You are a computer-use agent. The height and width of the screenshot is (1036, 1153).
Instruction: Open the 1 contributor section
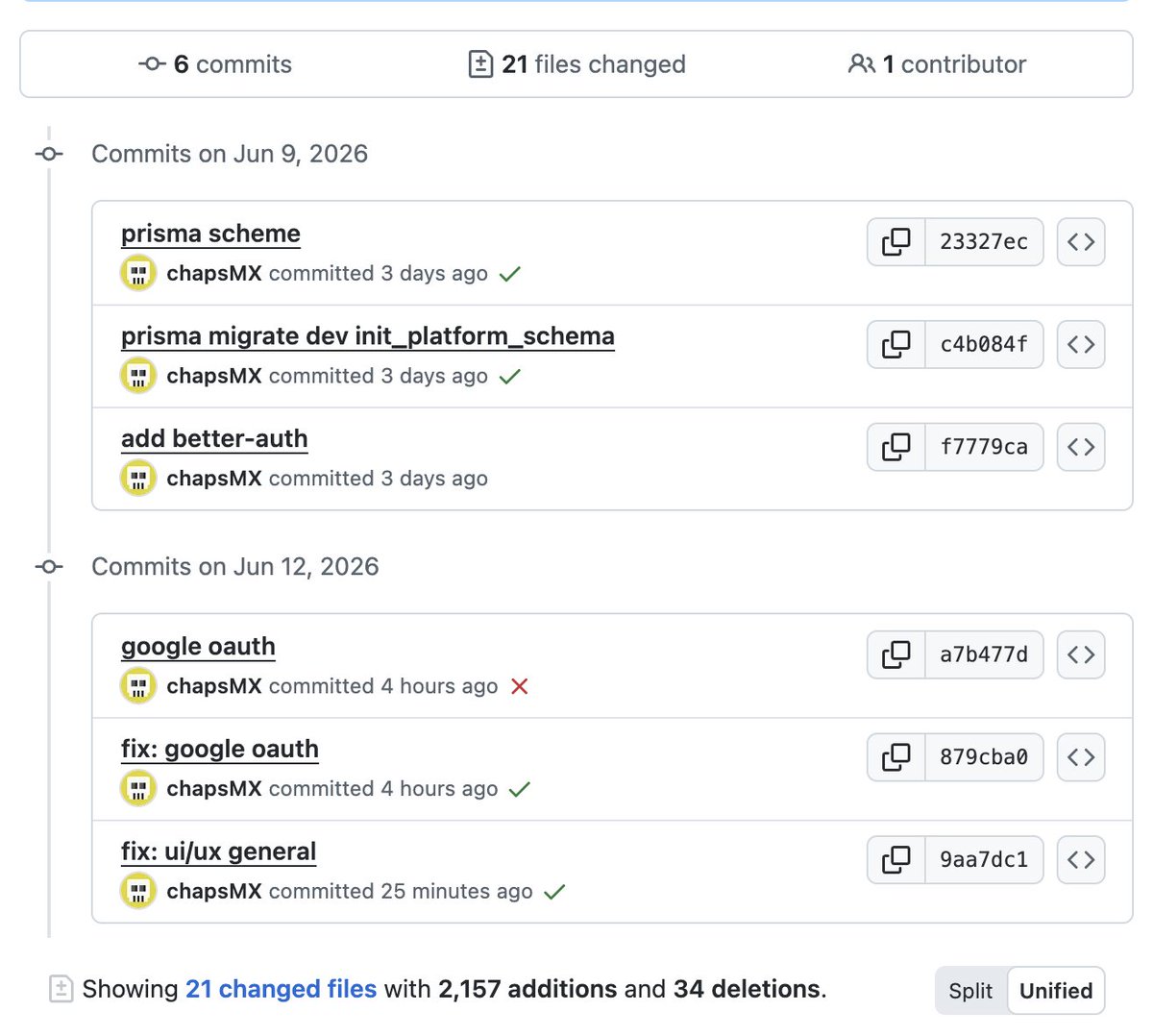tap(937, 64)
